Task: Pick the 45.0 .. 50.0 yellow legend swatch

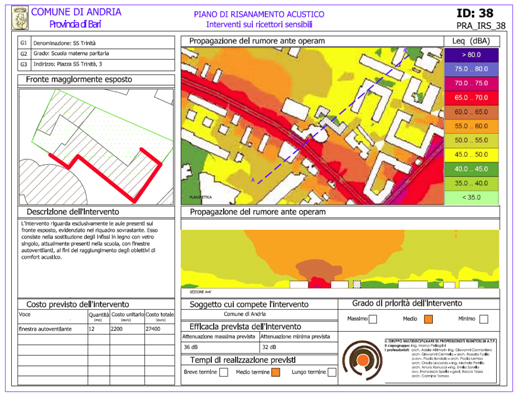Action: coord(471,155)
